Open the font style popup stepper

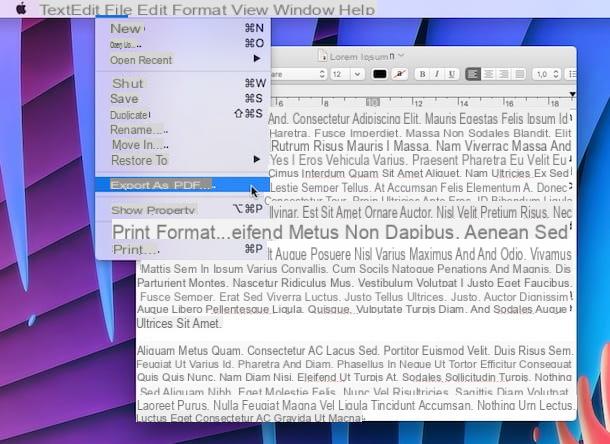click(322, 74)
